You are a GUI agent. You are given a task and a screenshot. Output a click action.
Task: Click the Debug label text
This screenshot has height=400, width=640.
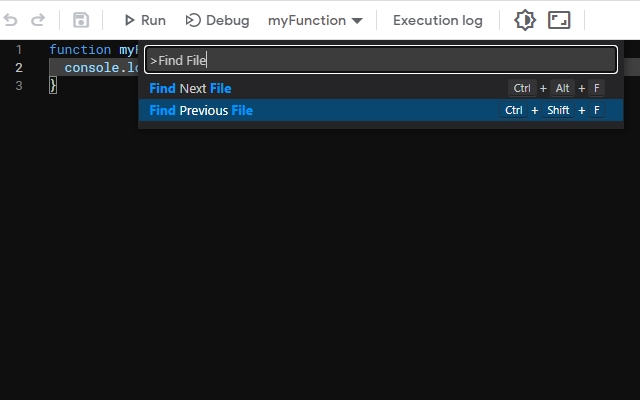[x=227, y=20]
